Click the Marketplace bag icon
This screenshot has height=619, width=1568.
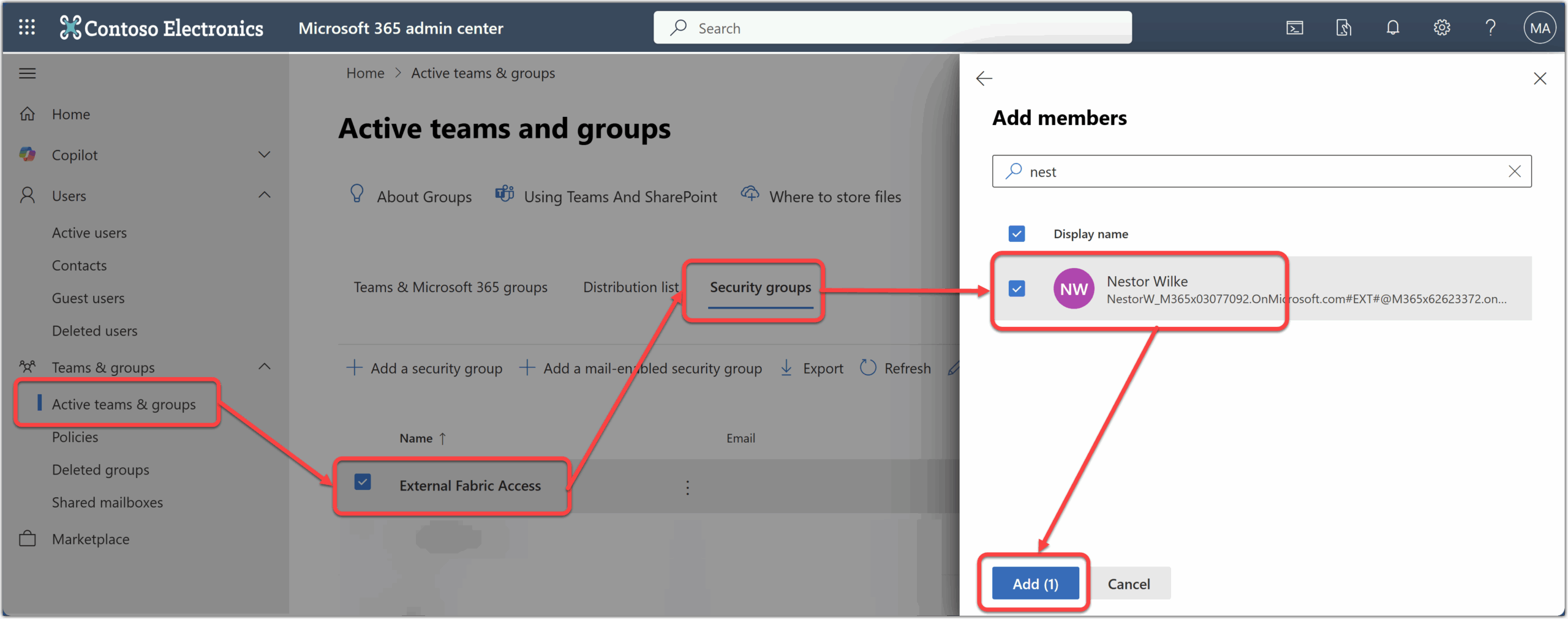click(x=28, y=539)
